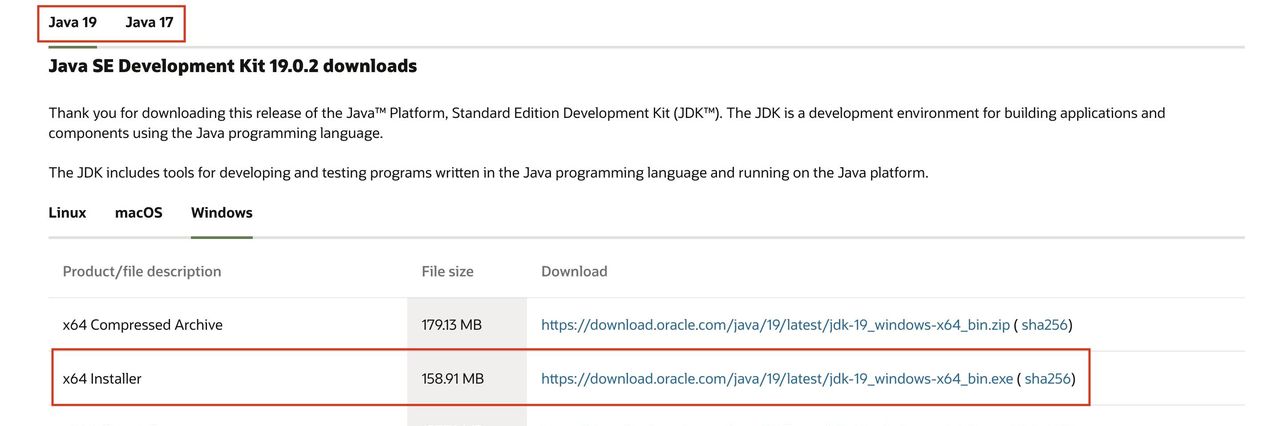Select the Windows platform tab
The width and height of the screenshot is (1280, 426).
221,213
